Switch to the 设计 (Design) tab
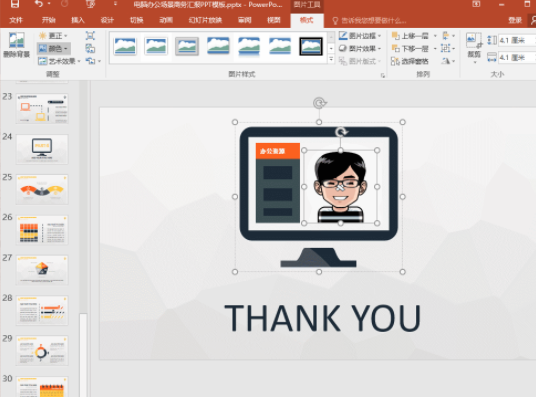536x399 pixels. (107, 20)
